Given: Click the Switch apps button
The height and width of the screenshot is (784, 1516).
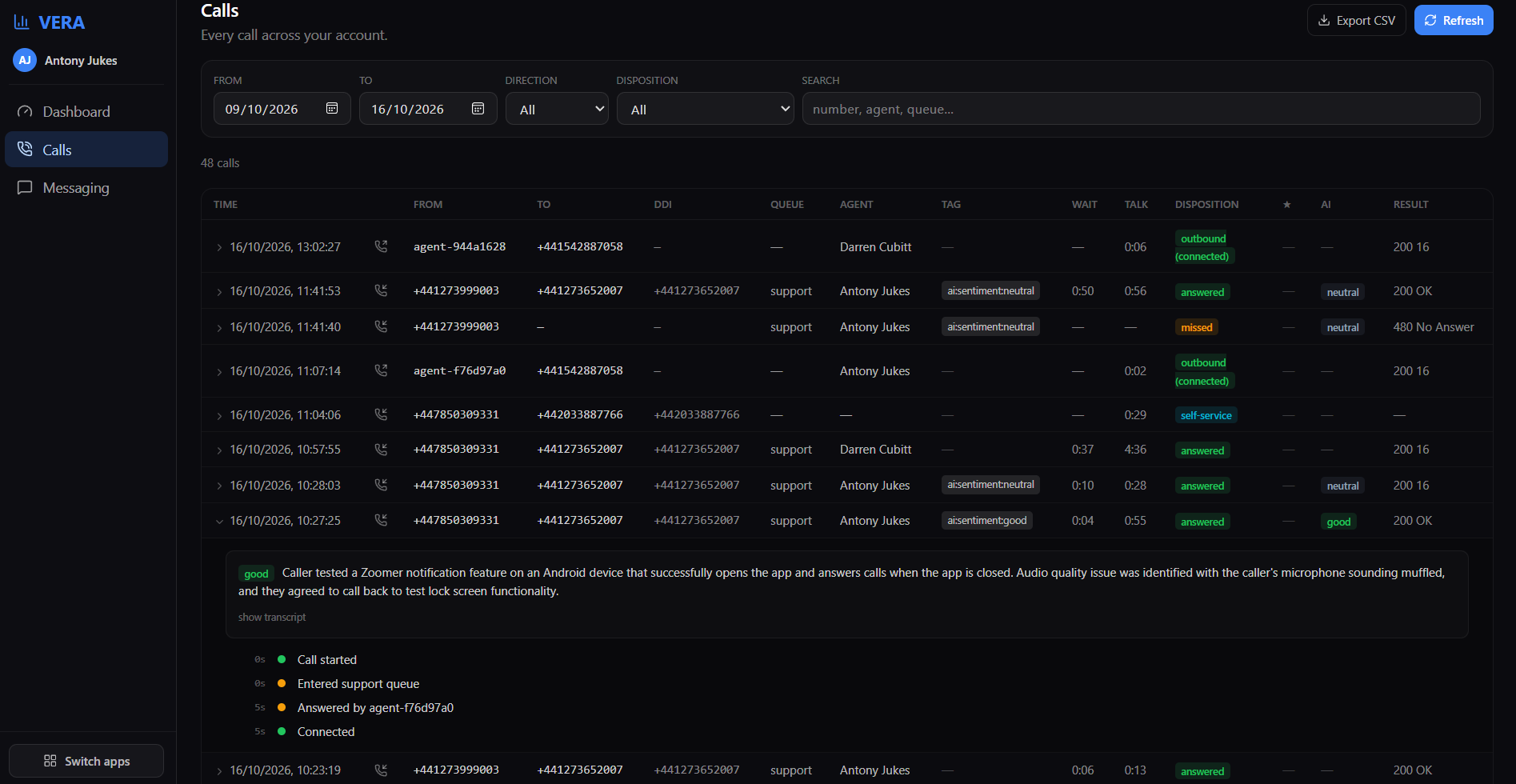Looking at the screenshot, I should pyautogui.click(x=86, y=761).
